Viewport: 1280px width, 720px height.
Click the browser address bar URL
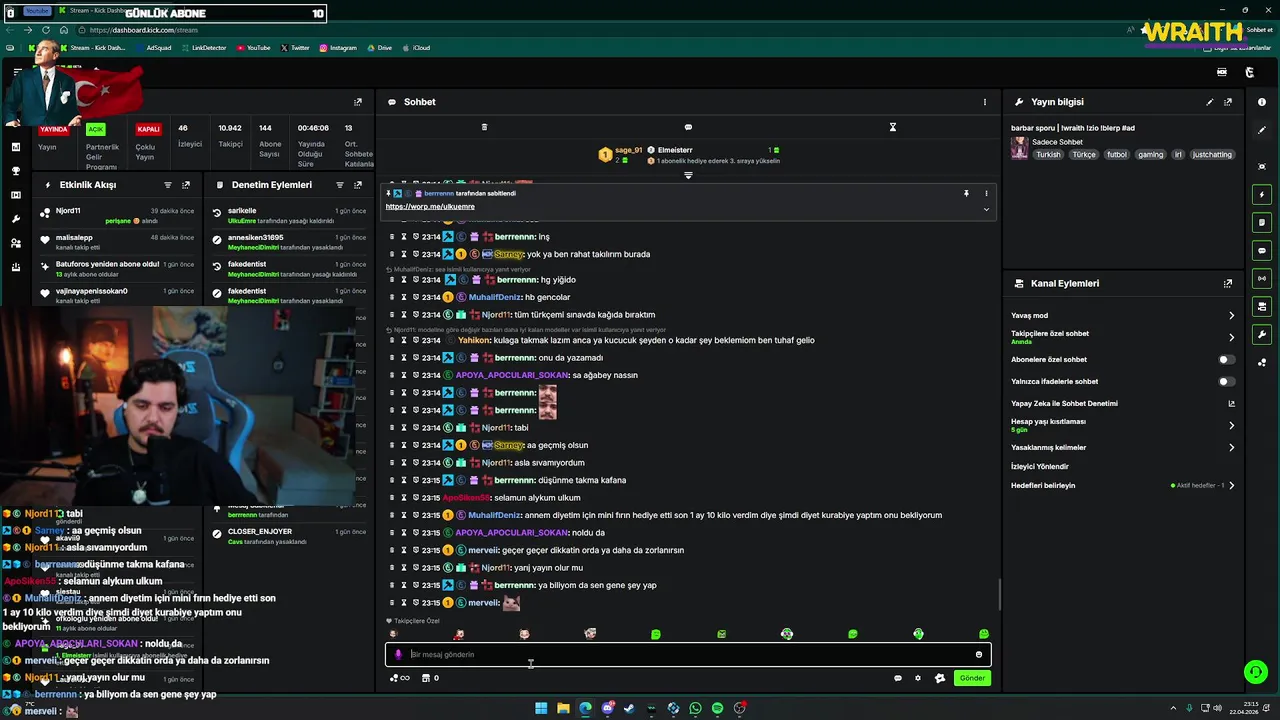143,30
